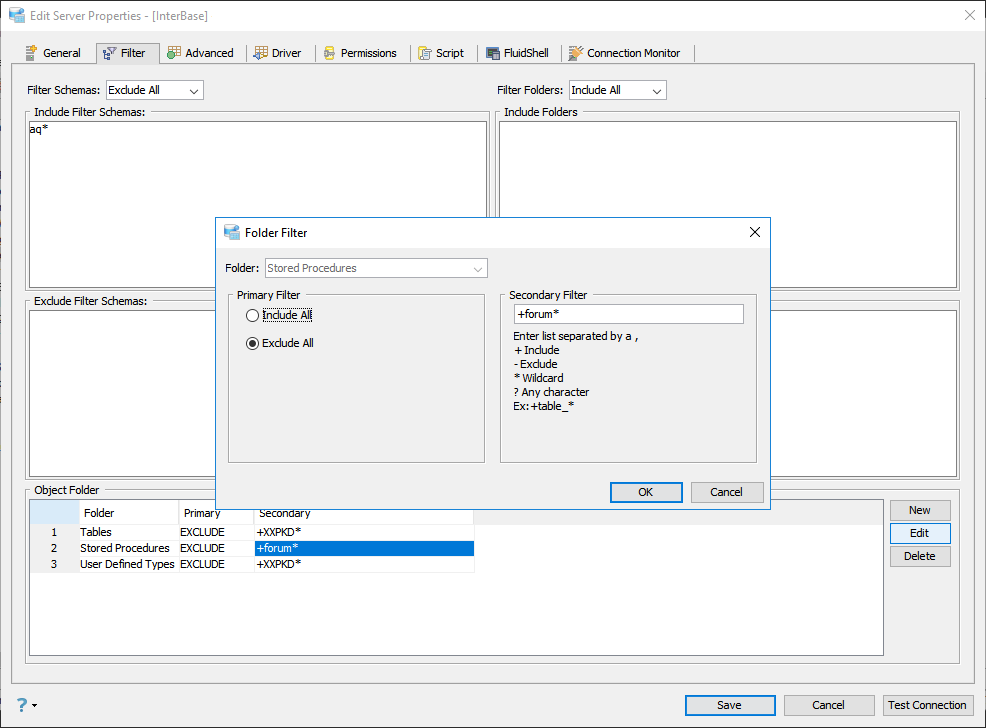Switch to the General tab
986x728 pixels.
pyautogui.click(x=53, y=53)
